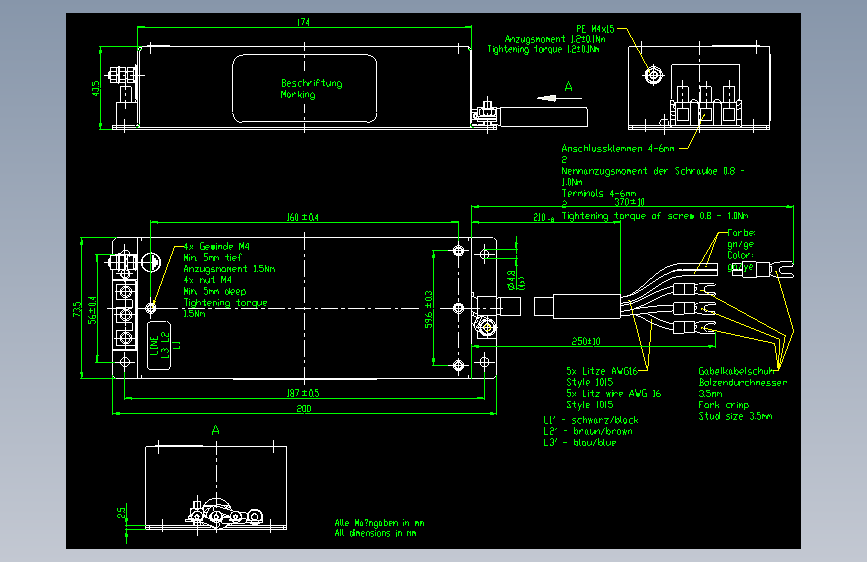Click the 200 overall length dimension
Screen dimensions: 867x562
click(304, 408)
